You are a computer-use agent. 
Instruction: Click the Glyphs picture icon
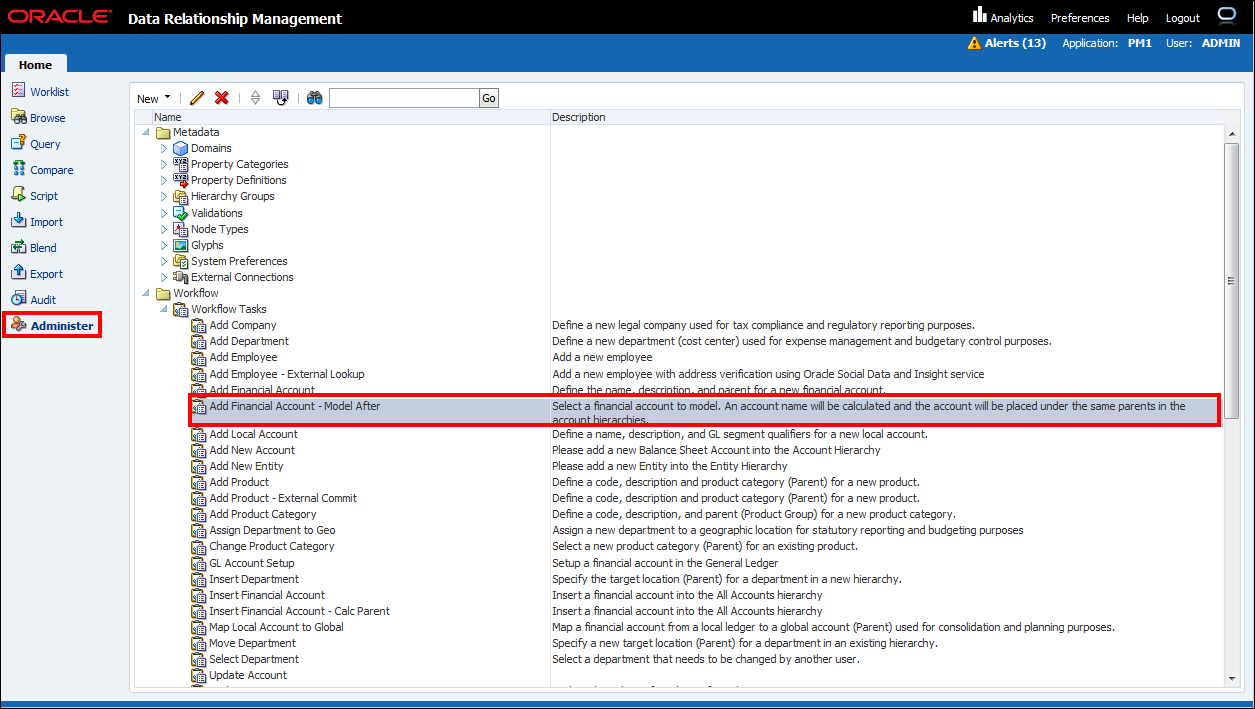[181, 245]
